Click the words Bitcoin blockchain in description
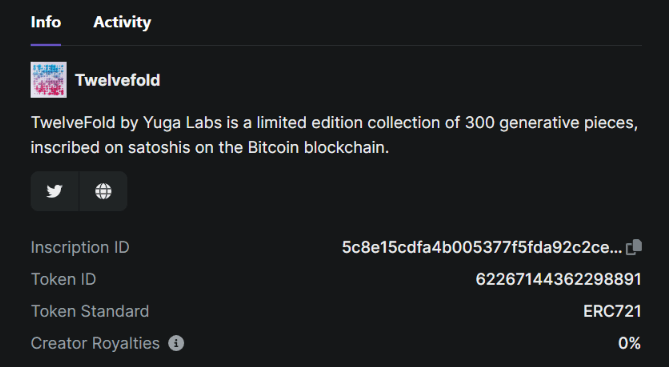This screenshot has height=367, width=669. pos(318,148)
